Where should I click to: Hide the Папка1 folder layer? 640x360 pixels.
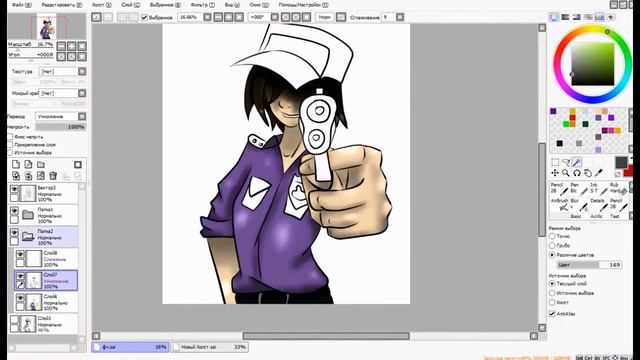click(14, 211)
